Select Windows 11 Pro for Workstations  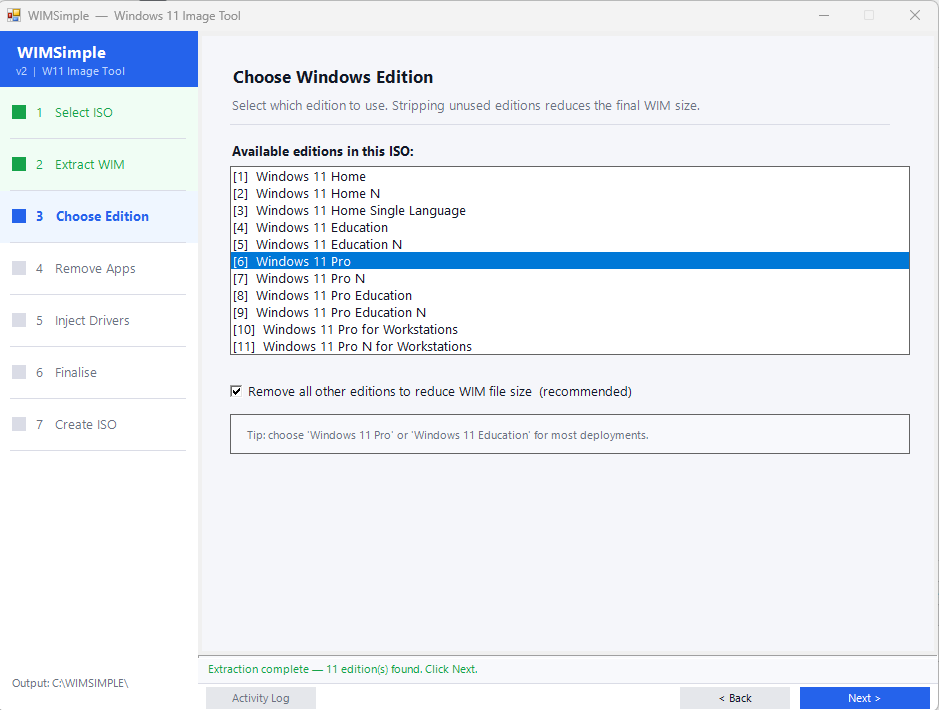(x=360, y=330)
